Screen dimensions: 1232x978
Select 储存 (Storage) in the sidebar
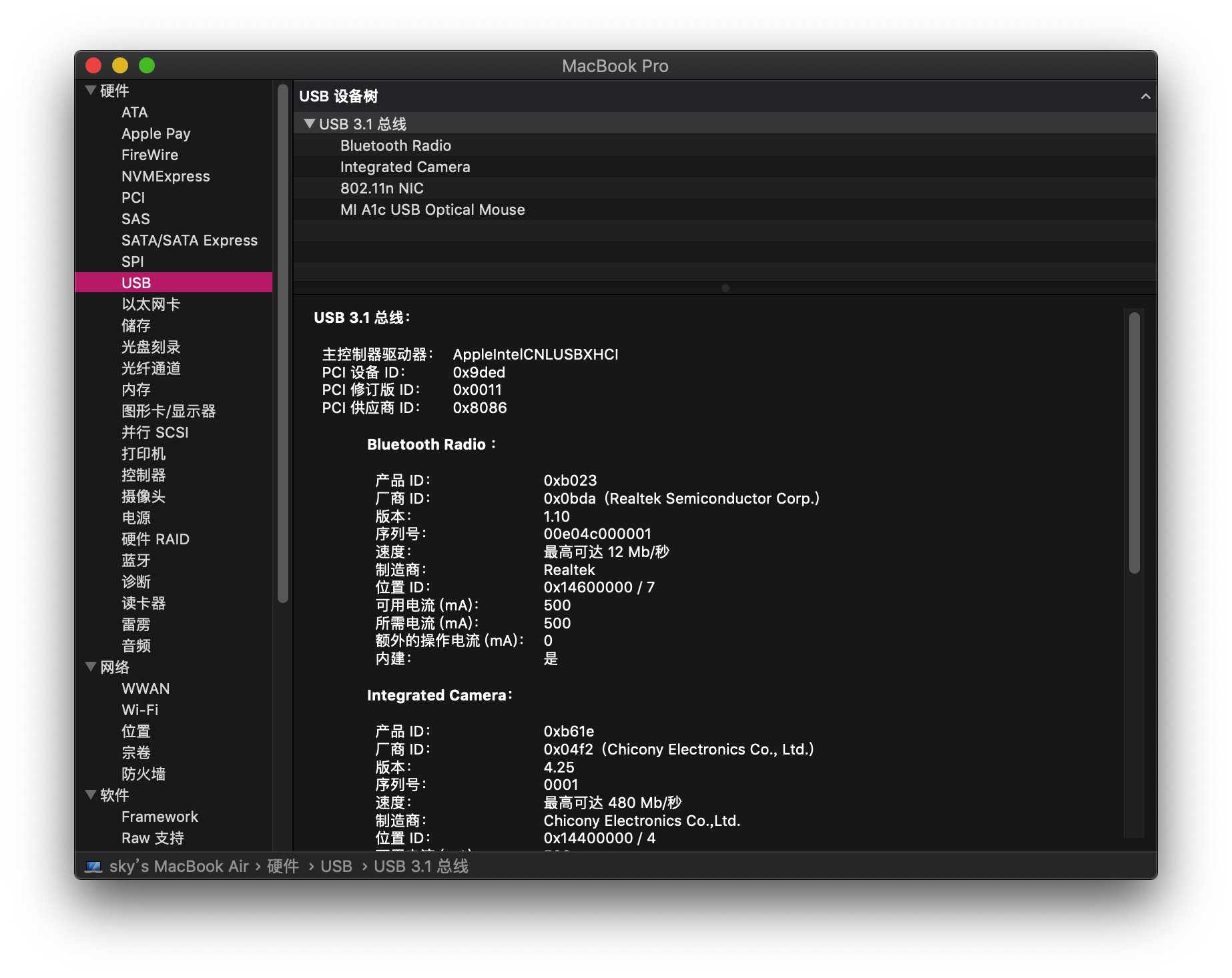[x=136, y=326]
